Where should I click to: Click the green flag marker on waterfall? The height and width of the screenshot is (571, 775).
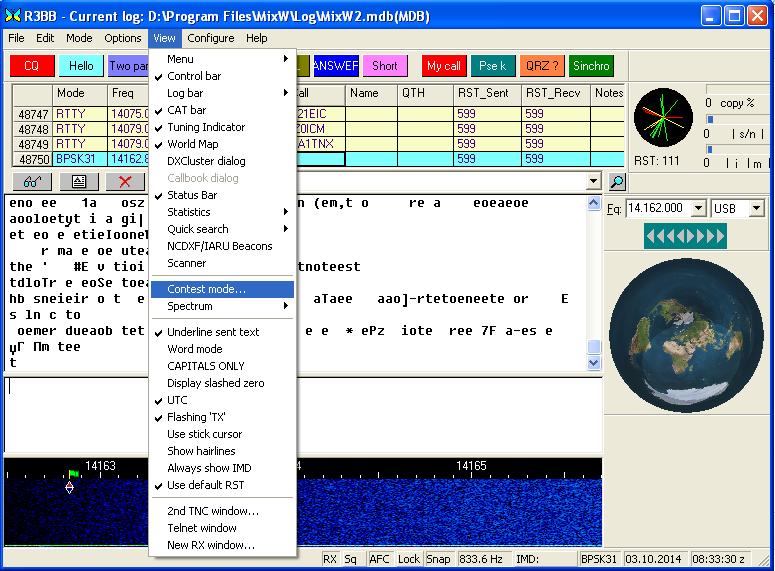(72, 473)
